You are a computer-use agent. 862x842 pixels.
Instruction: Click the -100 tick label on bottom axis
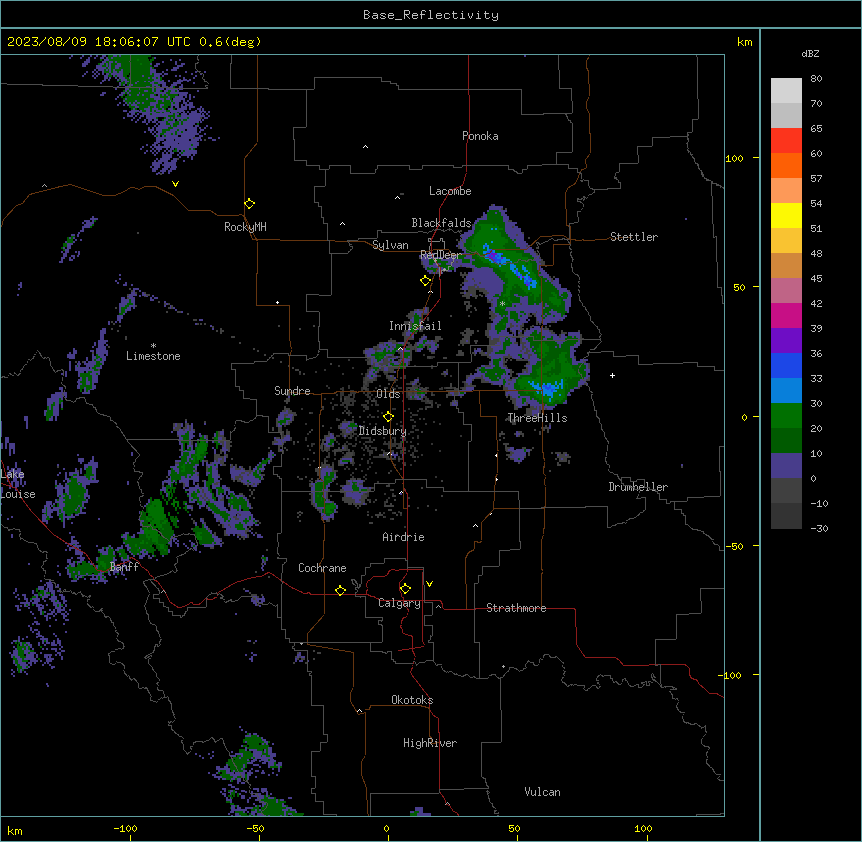click(x=125, y=828)
